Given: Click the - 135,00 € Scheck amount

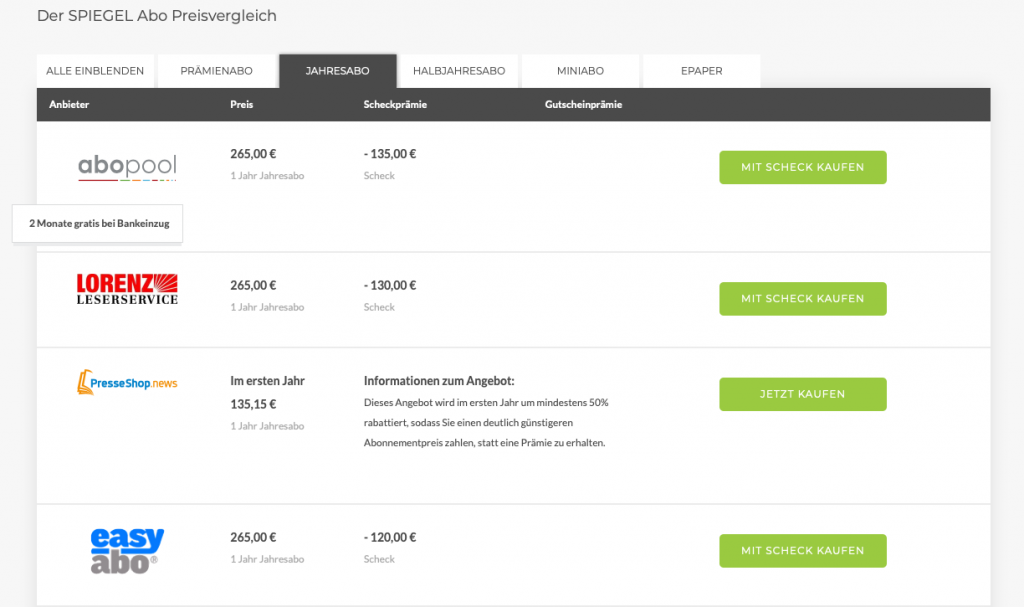Looking at the screenshot, I should tap(390, 154).
